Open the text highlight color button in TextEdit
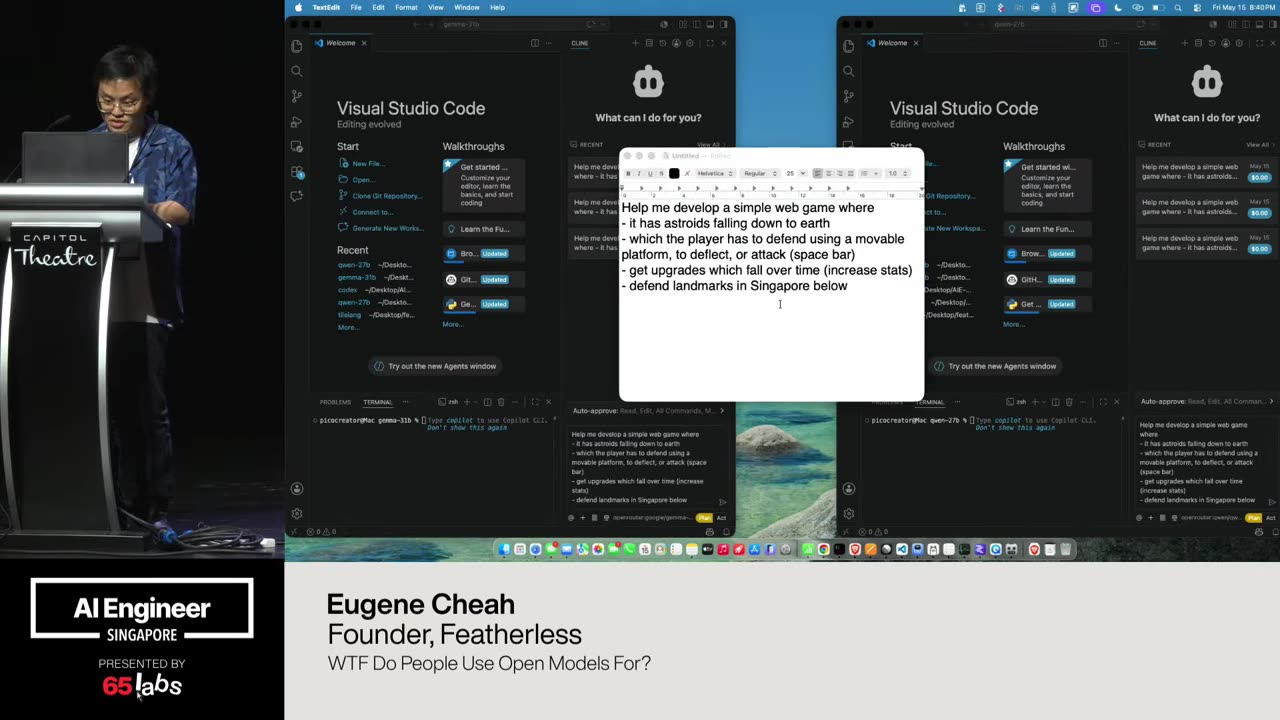The width and height of the screenshot is (1280, 720). point(687,173)
